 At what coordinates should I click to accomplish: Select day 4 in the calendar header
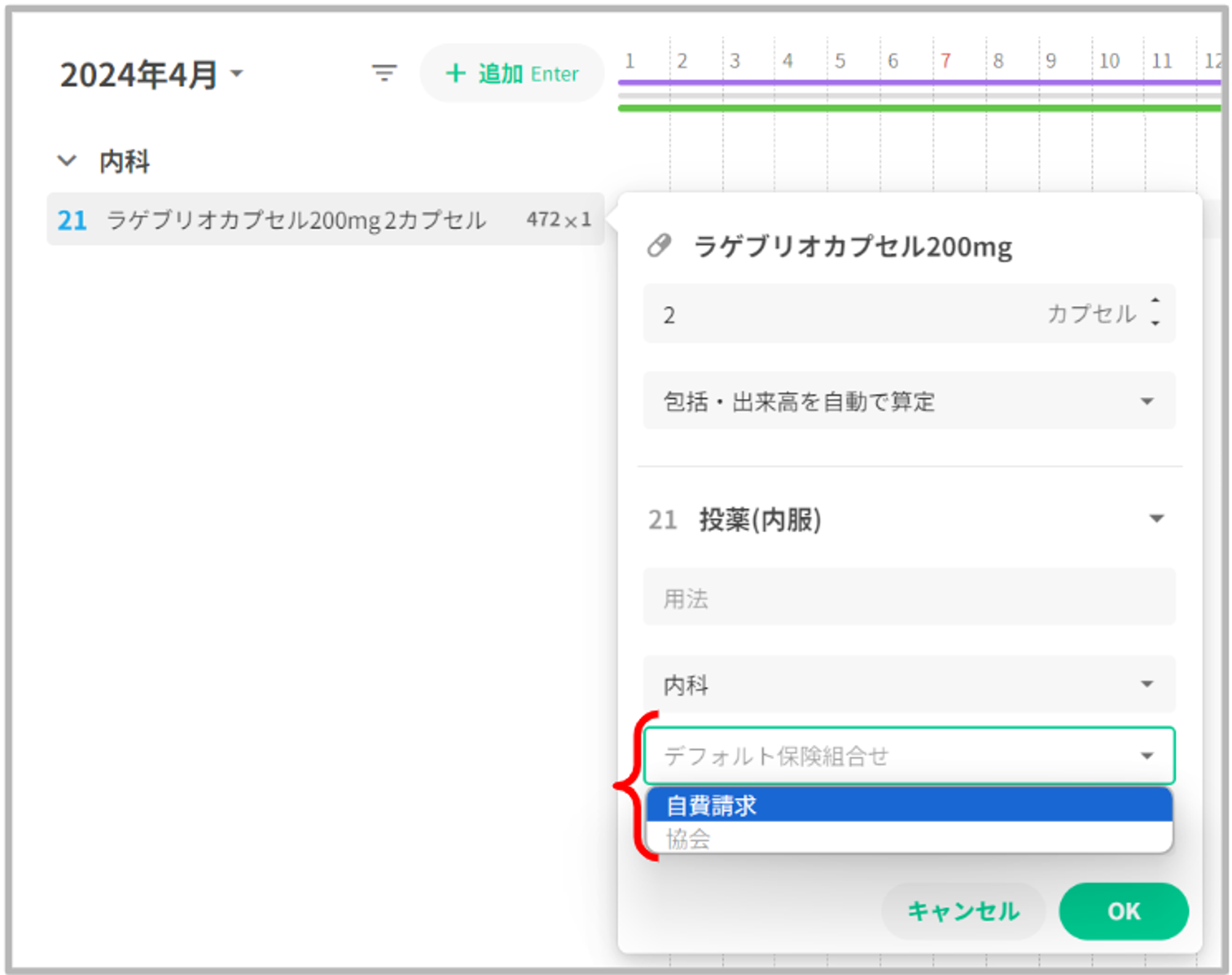click(x=787, y=60)
